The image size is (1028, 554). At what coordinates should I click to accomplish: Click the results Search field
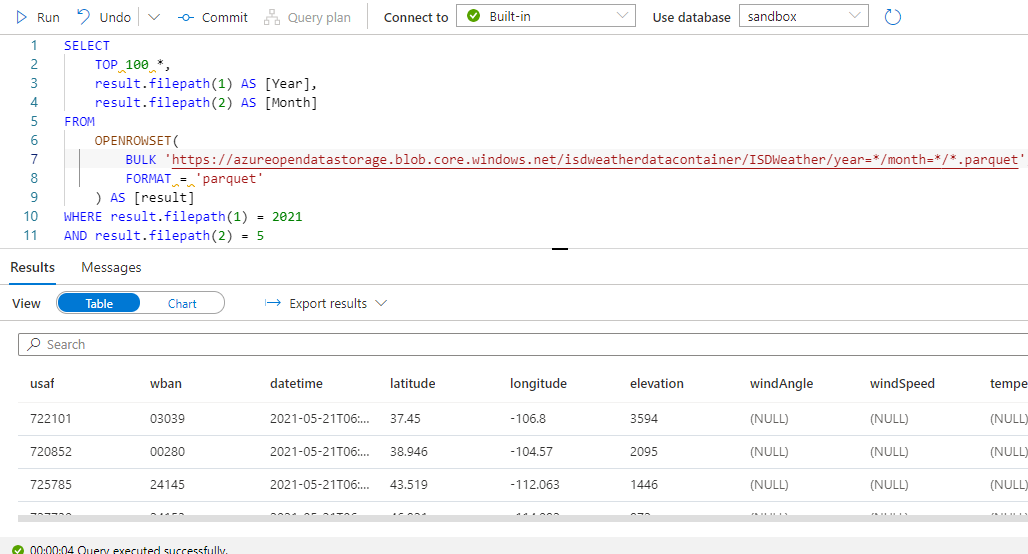(x=523, y=344)
